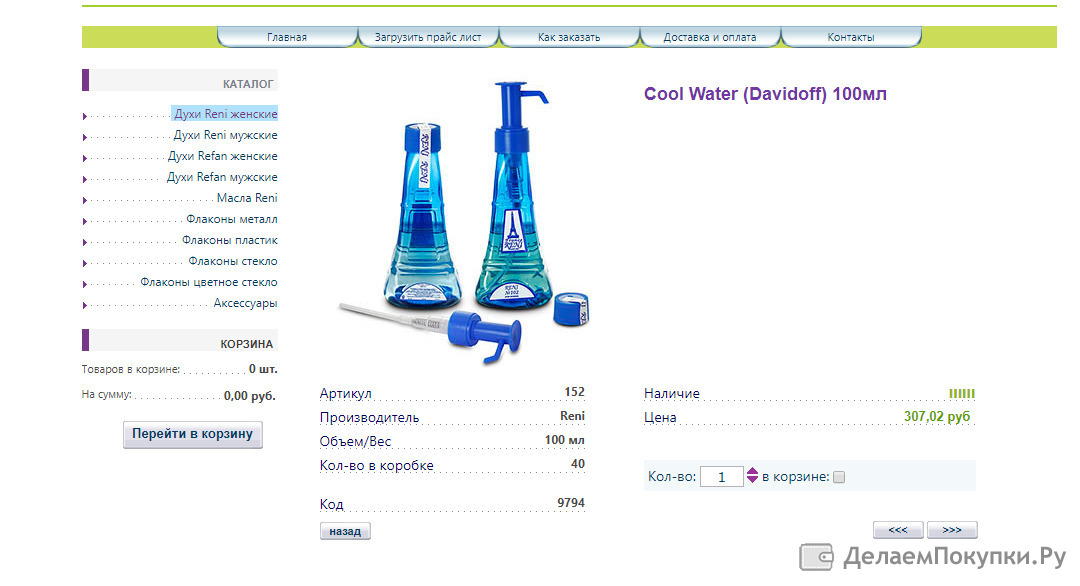
Task: Click arrow bullet beside Масла Reni
Action: point(85,200)
